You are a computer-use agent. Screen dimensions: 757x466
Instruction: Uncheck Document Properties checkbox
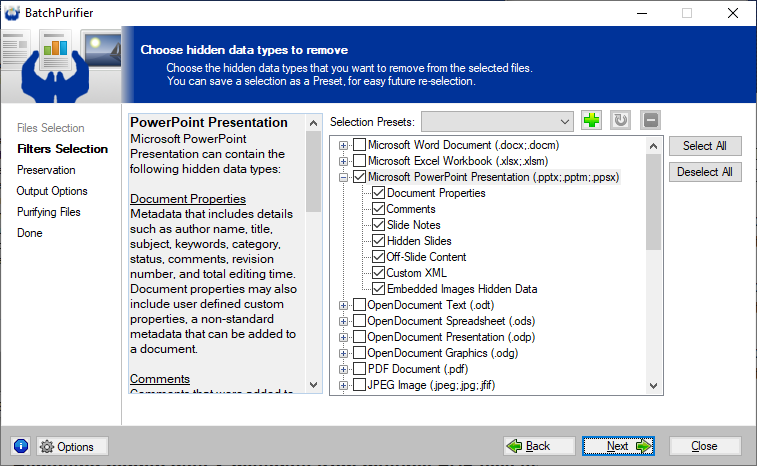[x=378, y=193]
